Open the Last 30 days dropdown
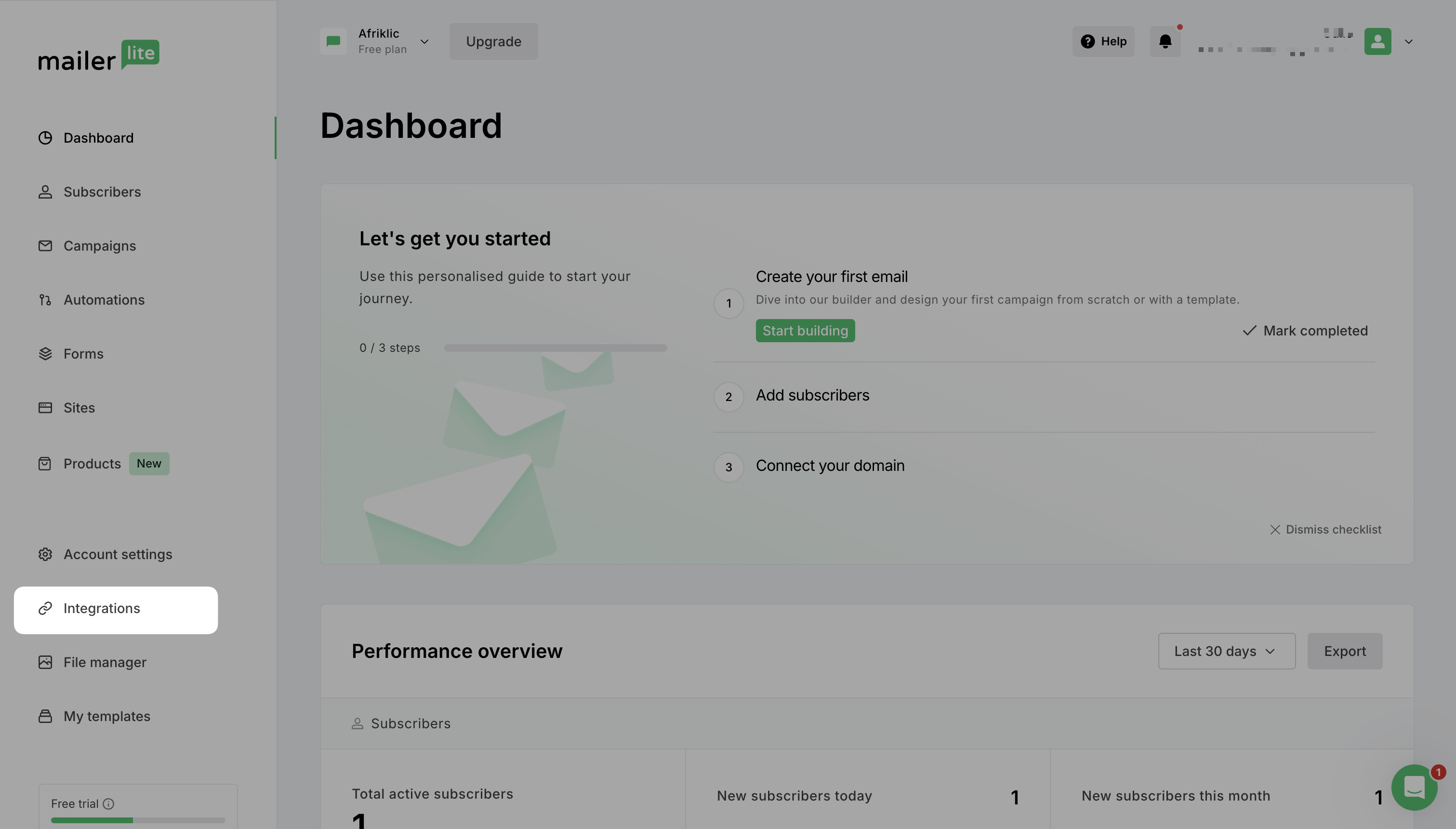 1226,651
